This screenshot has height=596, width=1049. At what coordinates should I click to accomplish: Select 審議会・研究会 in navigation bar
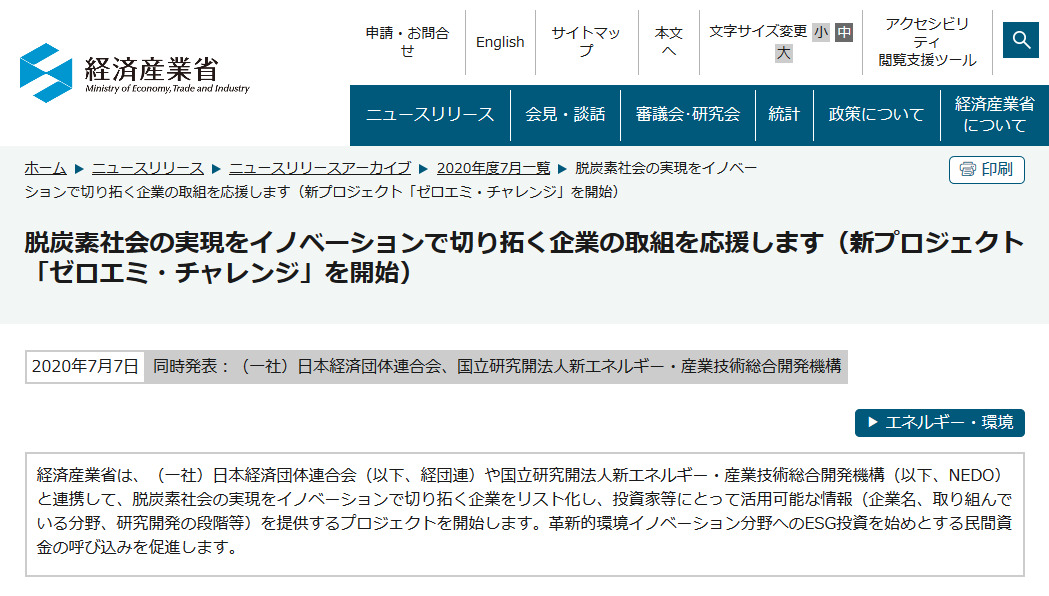687,115
